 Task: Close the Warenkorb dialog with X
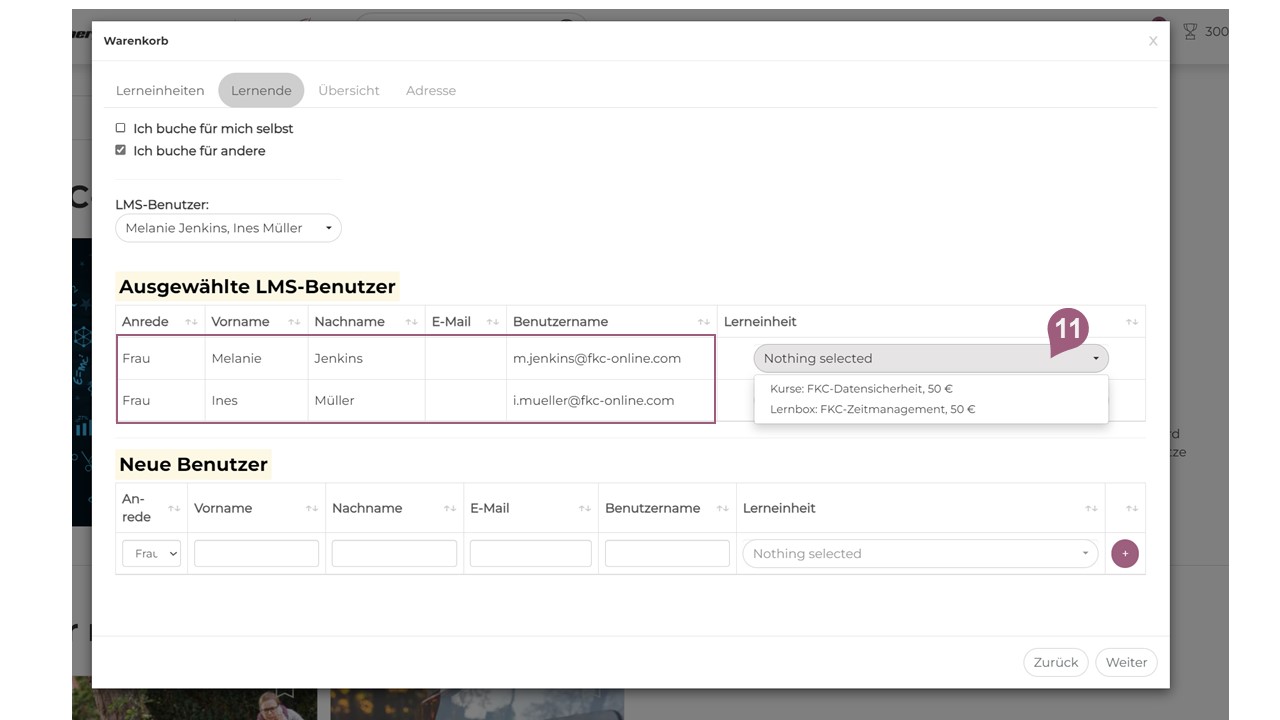pos(1153,41)
